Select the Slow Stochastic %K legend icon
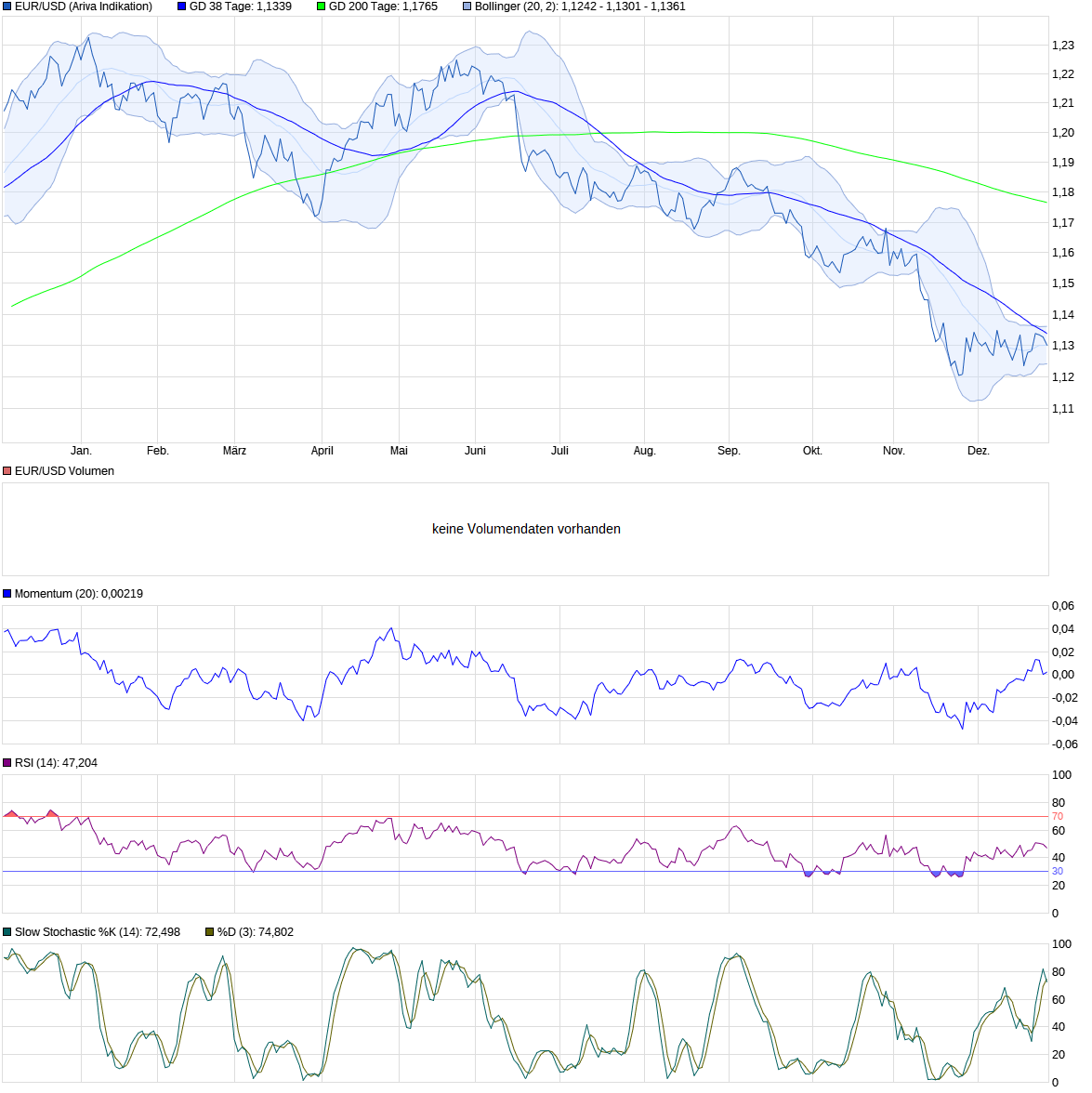Screen dimensions: 1092x1093 7,931
